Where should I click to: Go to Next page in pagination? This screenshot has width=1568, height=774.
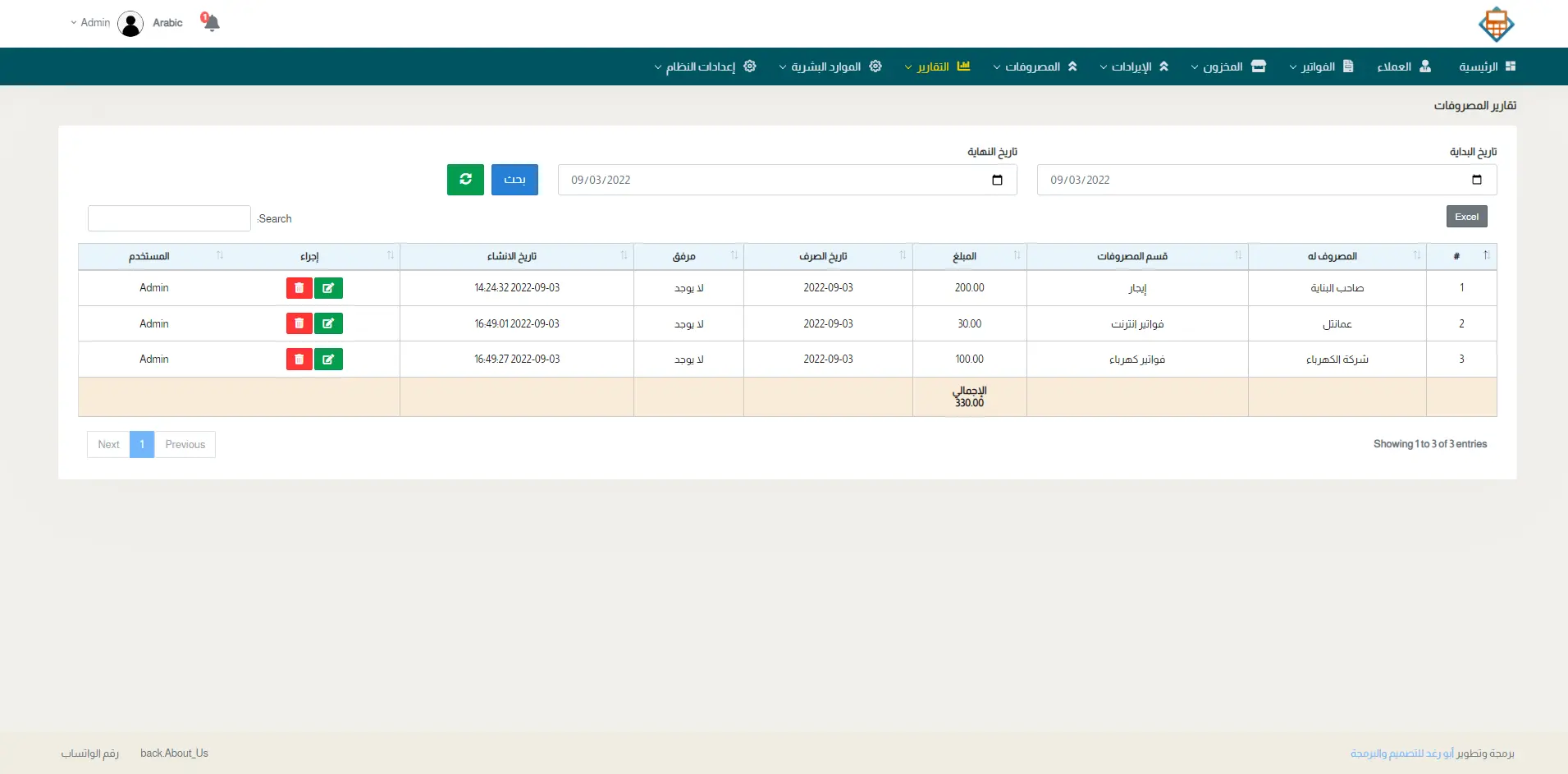[108, 445]
